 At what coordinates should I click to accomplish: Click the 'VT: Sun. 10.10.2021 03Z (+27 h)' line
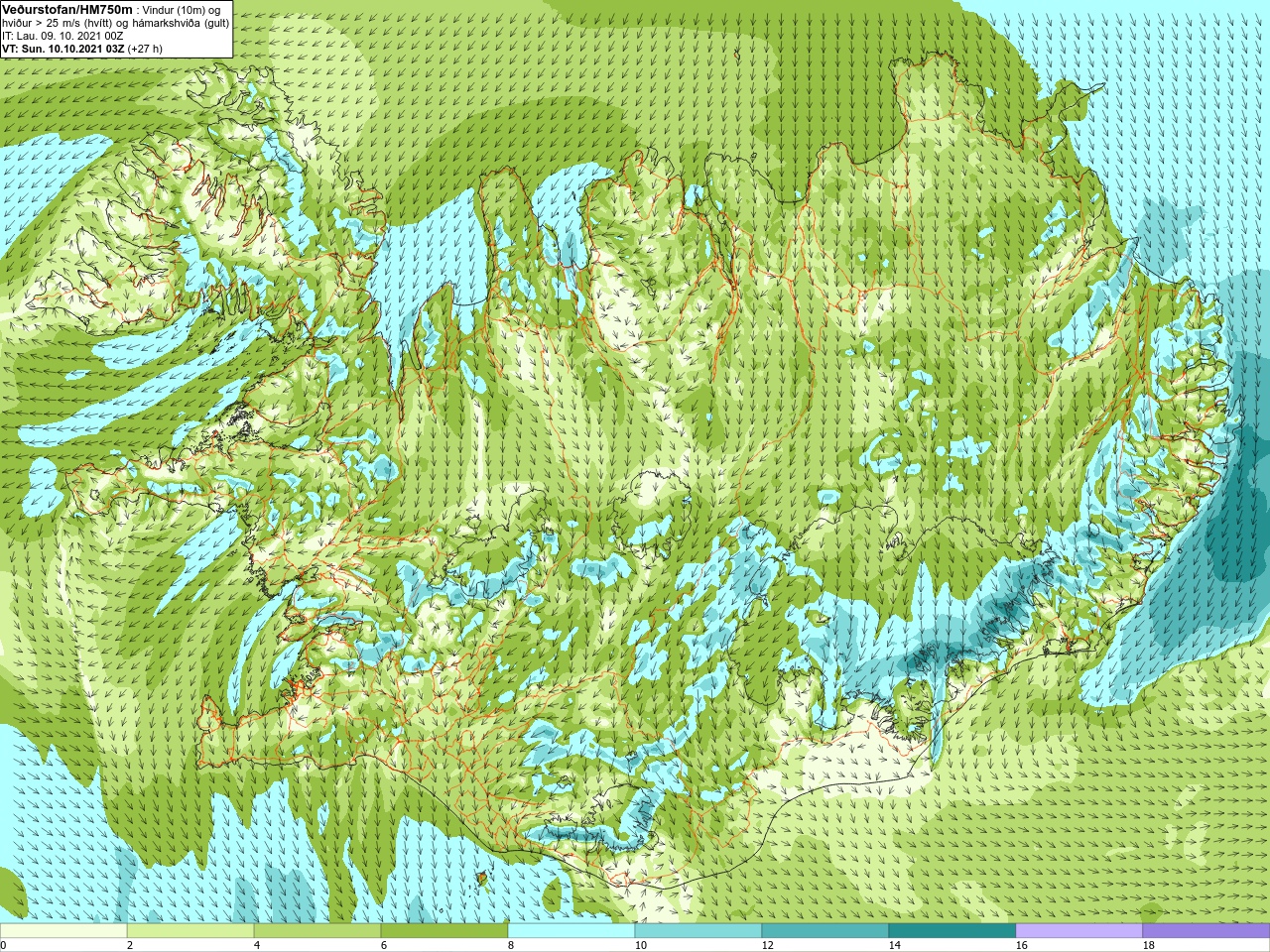[82, 48]
